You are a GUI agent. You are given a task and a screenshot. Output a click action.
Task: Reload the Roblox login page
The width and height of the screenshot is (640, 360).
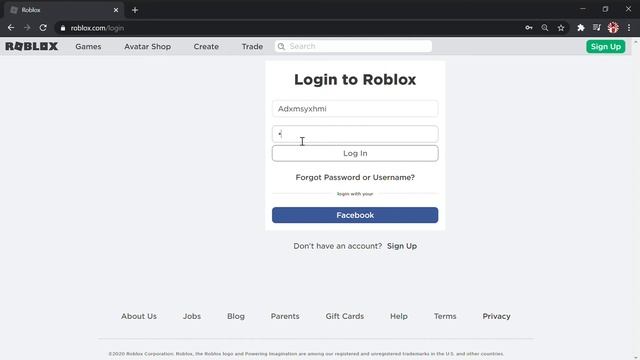tap(43, 28)
